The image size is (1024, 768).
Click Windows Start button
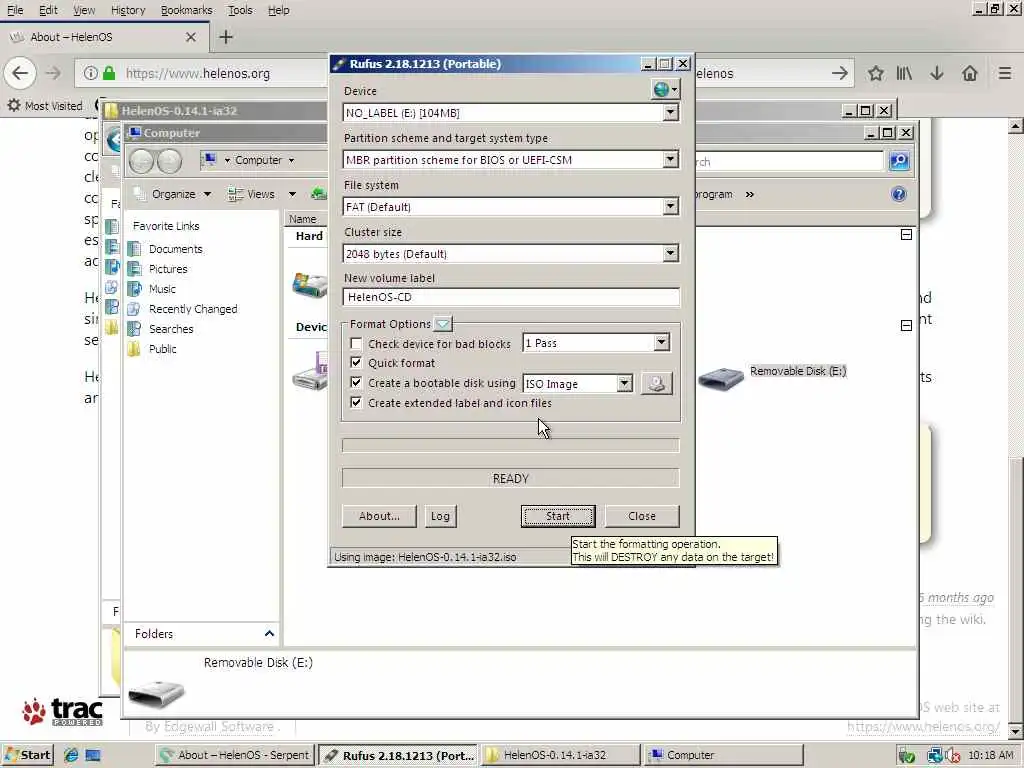tap(27, 755)
